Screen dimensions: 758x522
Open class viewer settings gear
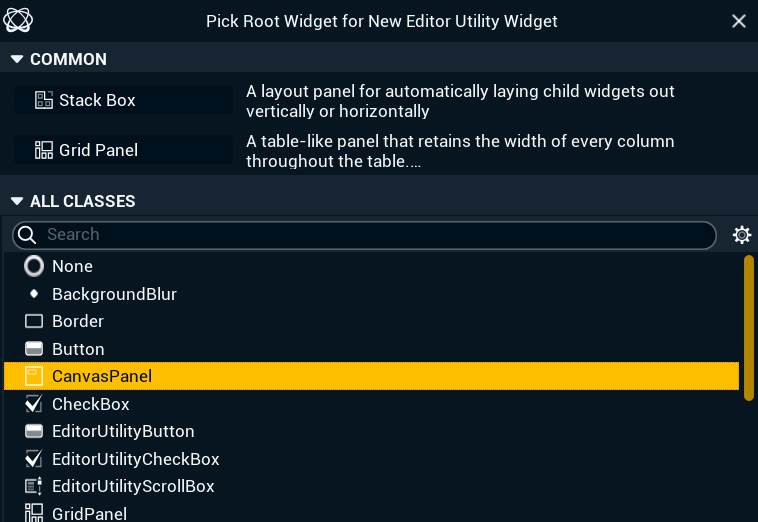[742, 235]
